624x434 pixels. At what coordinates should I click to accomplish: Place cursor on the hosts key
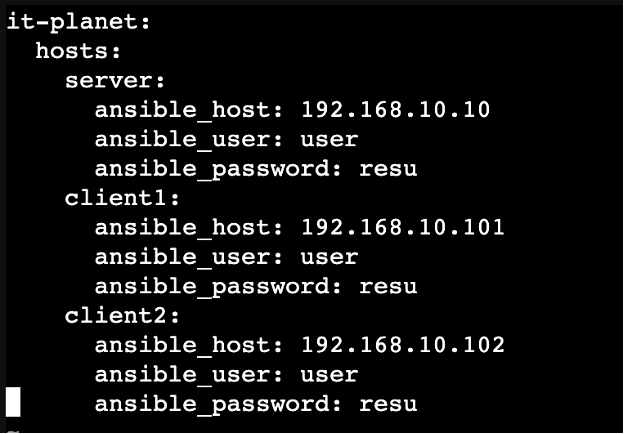[x=74, y=51]
